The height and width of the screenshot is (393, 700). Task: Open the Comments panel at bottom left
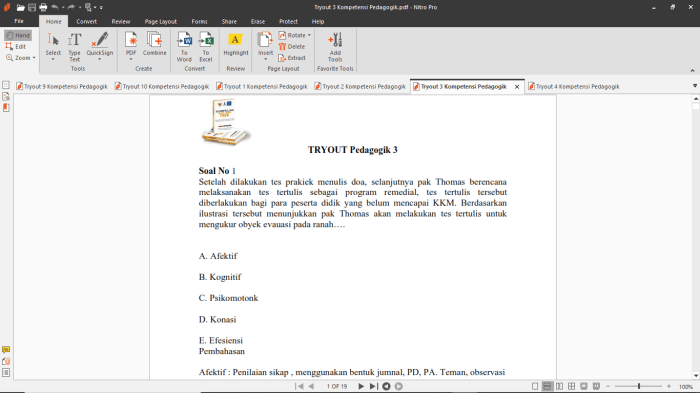click(x=6, y=350)
